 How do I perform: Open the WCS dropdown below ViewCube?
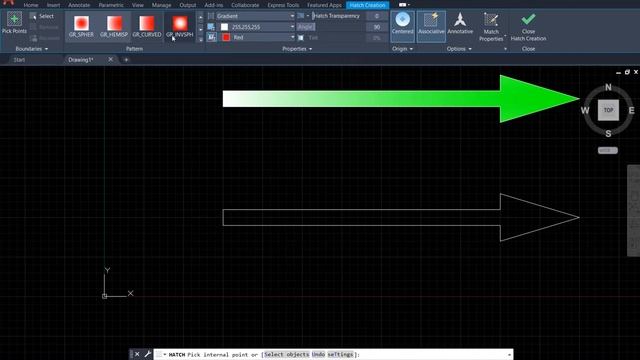pos(608,150)
